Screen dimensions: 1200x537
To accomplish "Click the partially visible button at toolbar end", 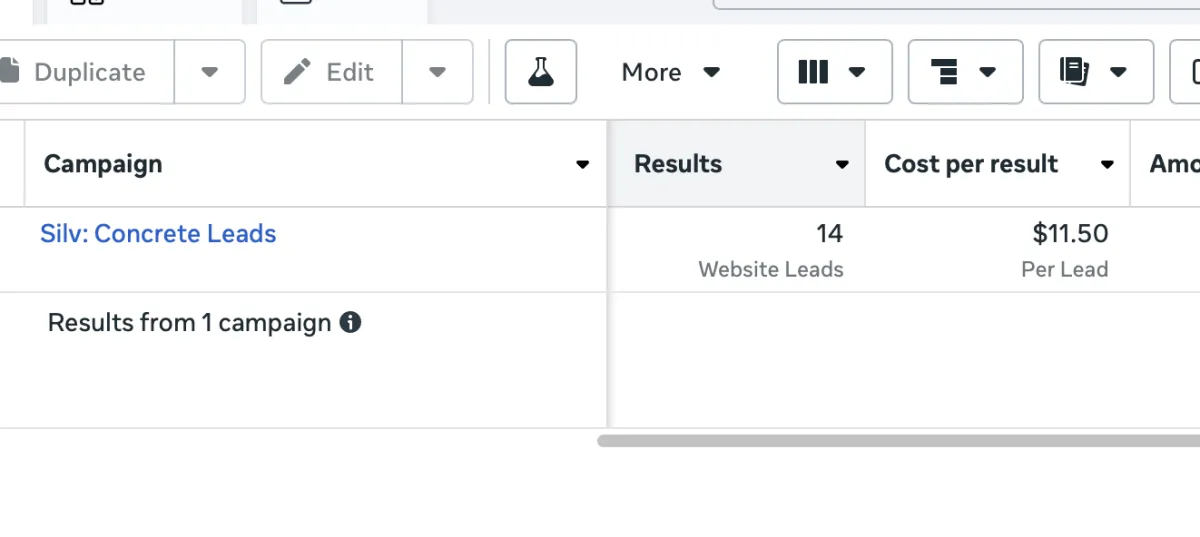I will point(1186,72).
